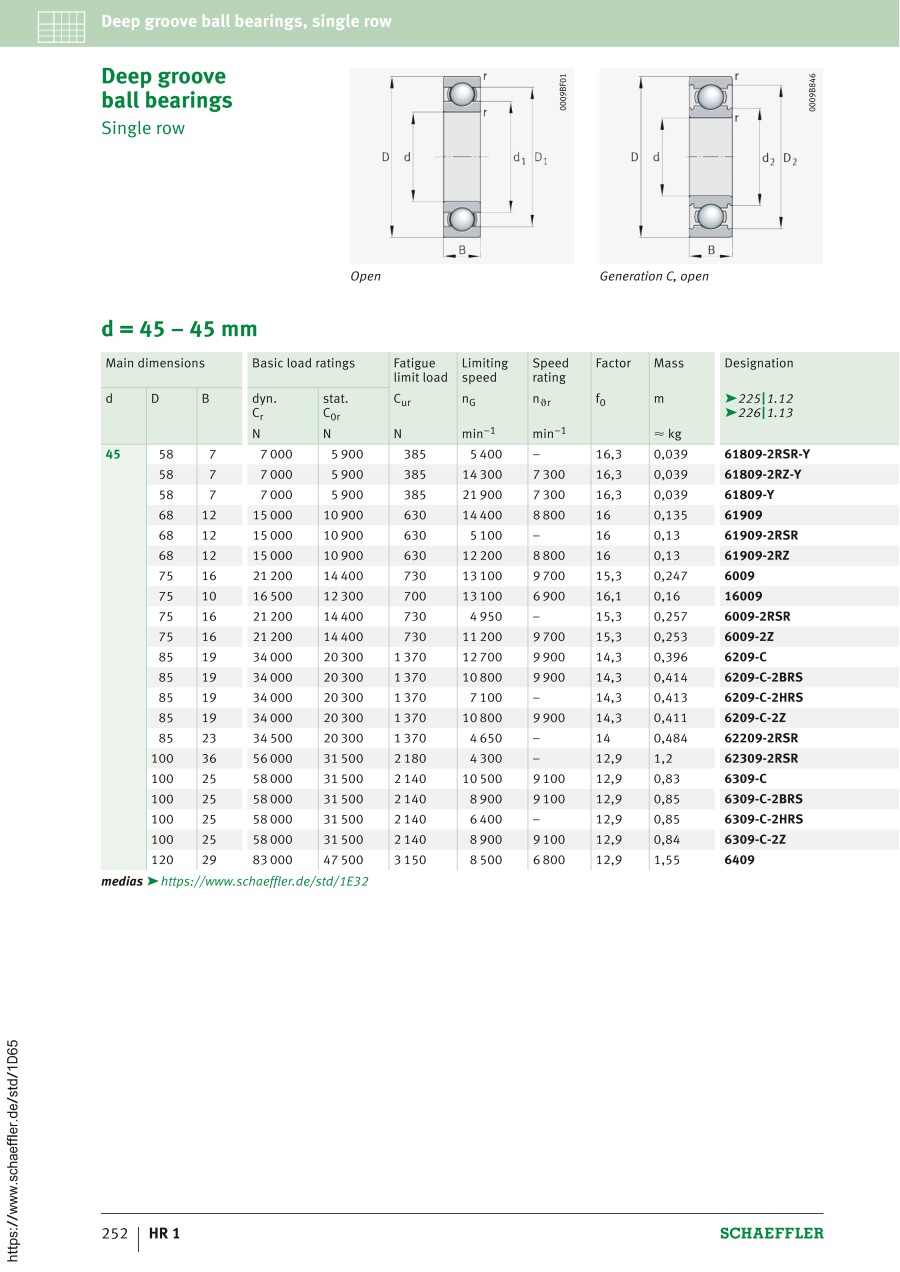
Task: Click the Deep groove ball bearings title
Action: pos(166,88)
